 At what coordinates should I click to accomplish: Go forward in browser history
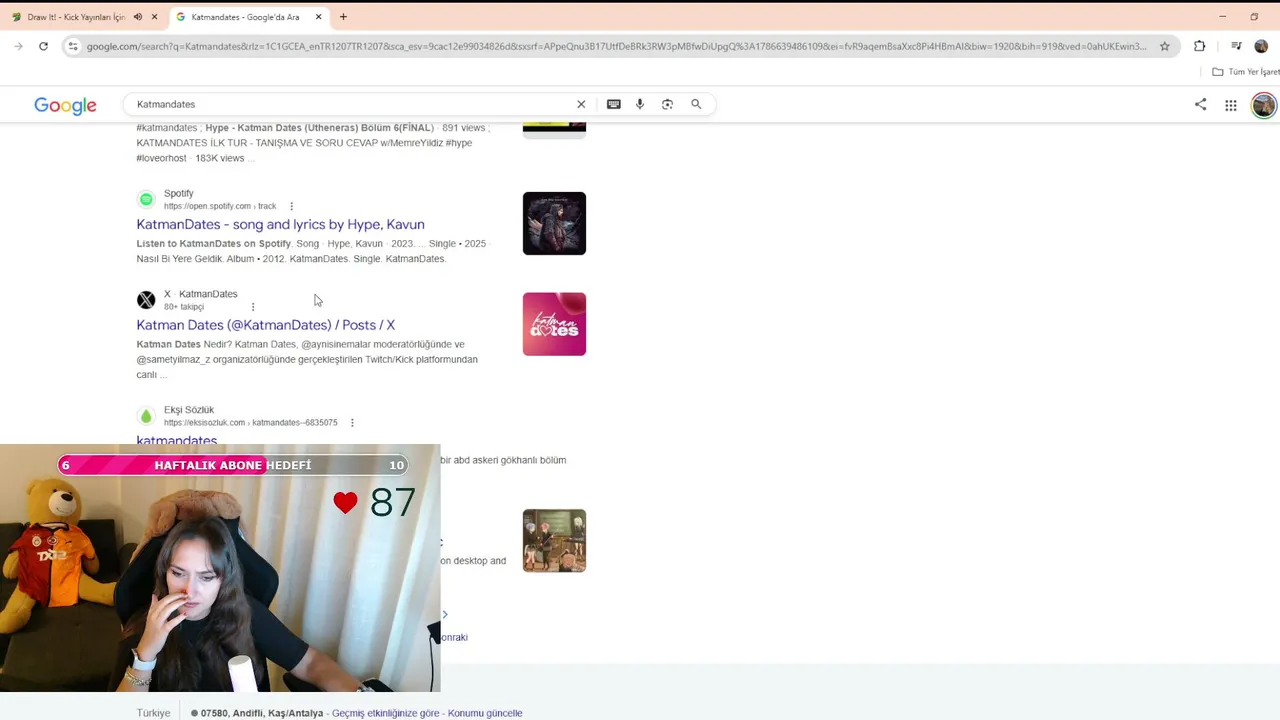(x=18, y=46)
